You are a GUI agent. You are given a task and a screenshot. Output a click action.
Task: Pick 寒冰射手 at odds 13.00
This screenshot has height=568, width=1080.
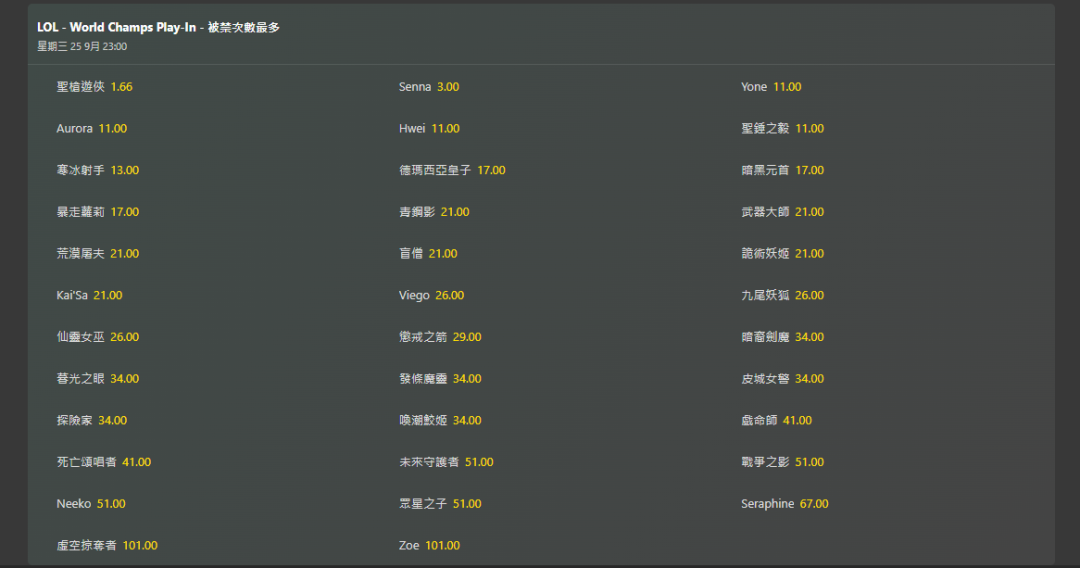(98, 171)
